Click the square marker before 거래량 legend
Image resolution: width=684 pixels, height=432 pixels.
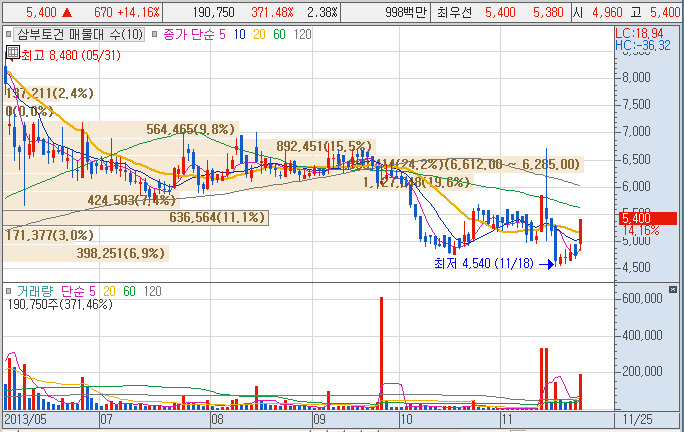point(8,291)
